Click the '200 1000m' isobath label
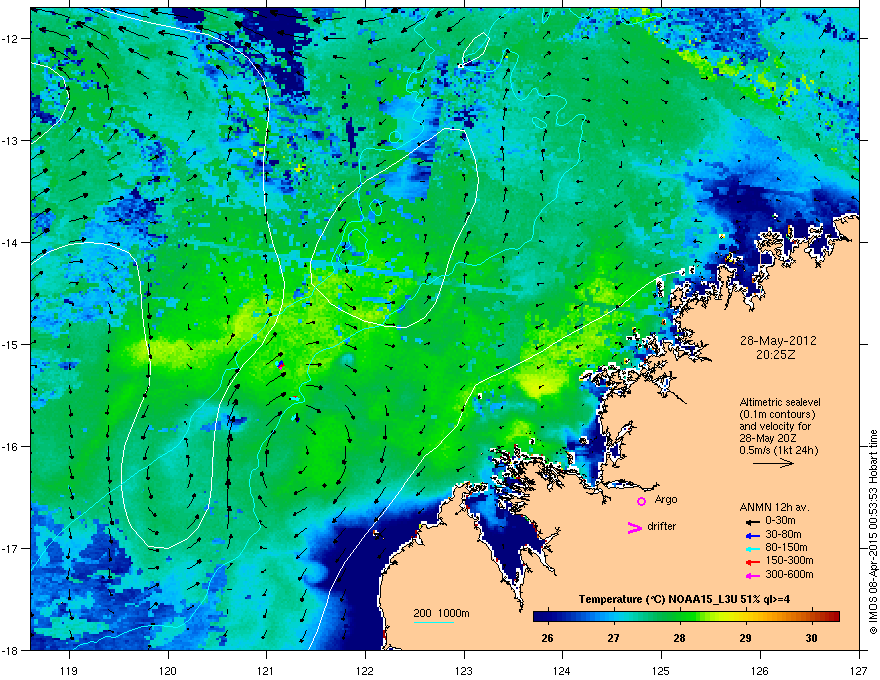 (x=441, y=613)
